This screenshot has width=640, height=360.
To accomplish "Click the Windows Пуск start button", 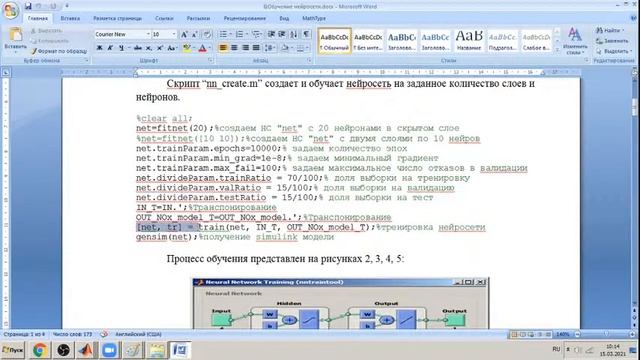I will (x=13, y=350).
